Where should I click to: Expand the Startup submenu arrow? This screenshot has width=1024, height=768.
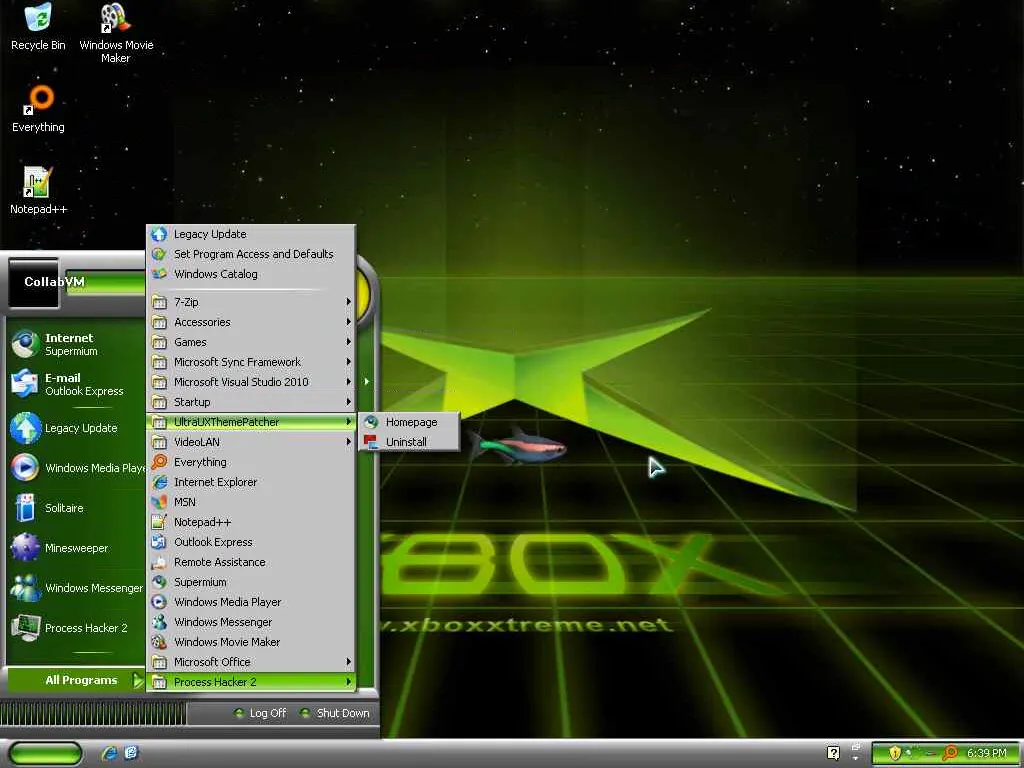point(349,402)
